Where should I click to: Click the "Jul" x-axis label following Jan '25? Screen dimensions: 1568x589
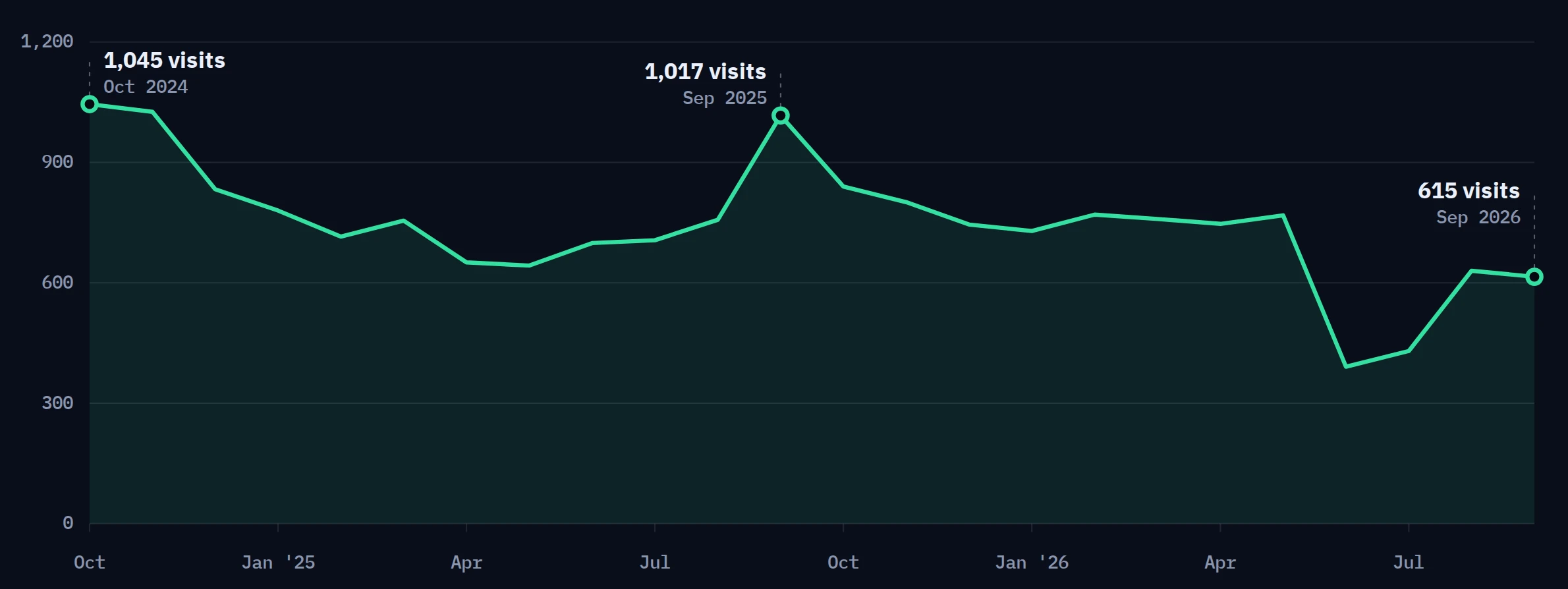[655, 563]
